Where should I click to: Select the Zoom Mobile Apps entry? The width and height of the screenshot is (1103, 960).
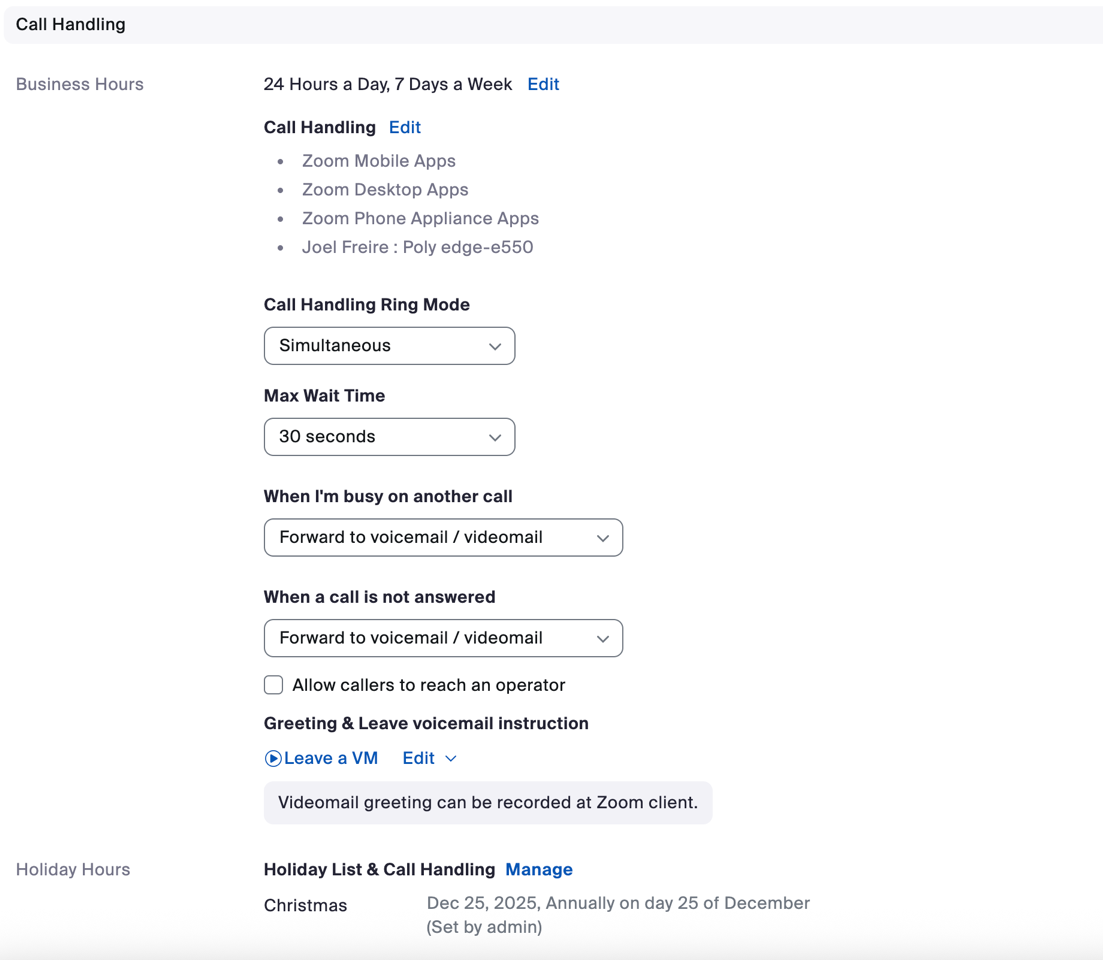[x=379, y=161]
